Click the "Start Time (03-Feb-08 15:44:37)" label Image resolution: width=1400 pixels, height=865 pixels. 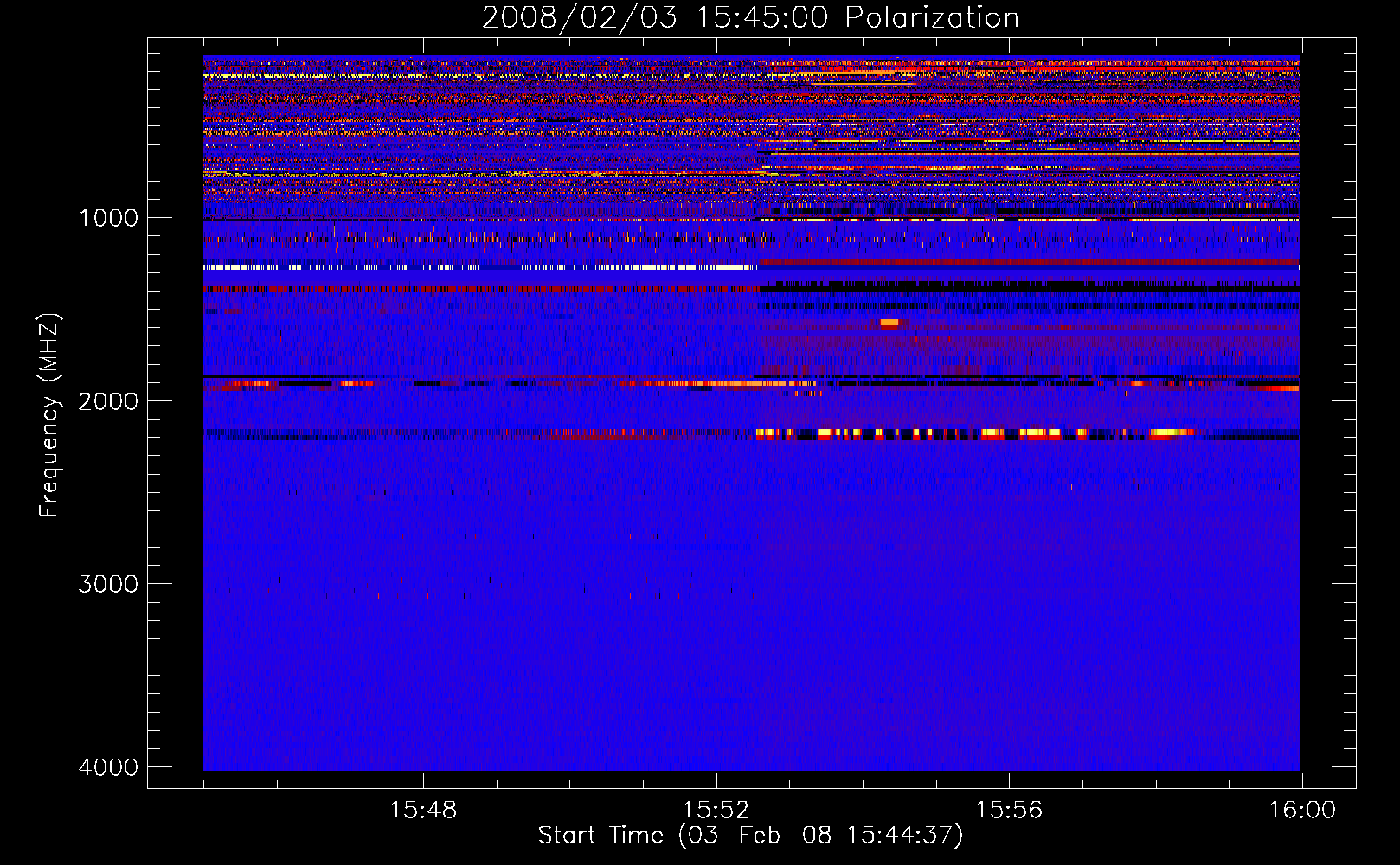coord(750,836)
